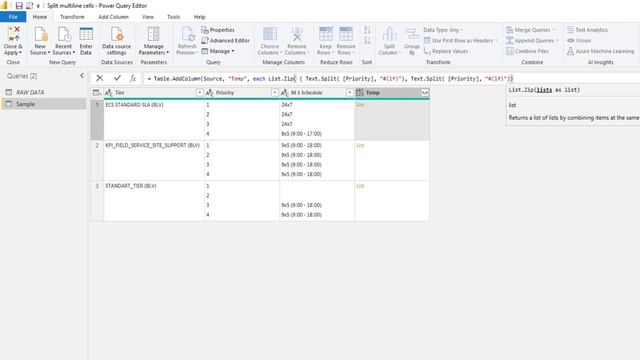Click cell KPI_FIELD_SERVICE_SITE_SUPPORT (BLV)

(154, 160)
